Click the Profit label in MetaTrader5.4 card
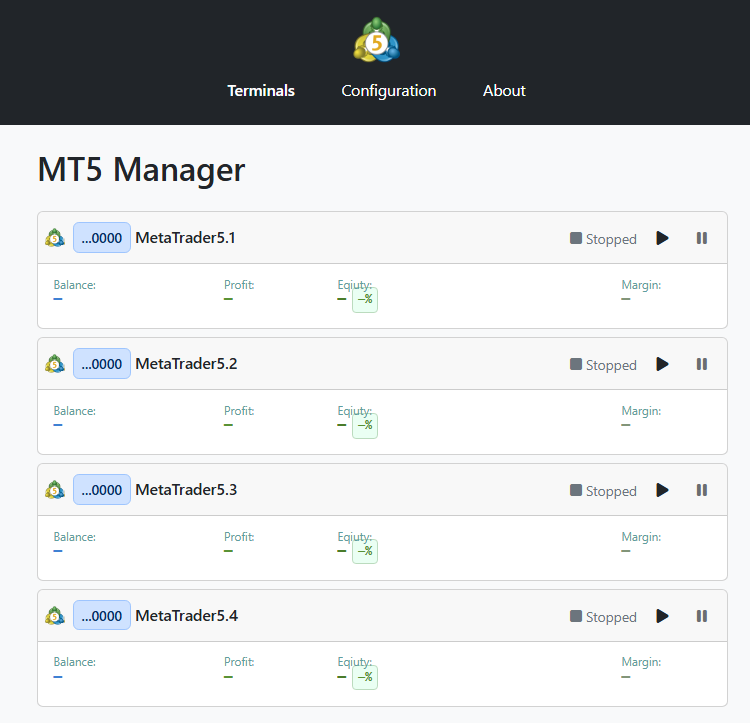This screenshot has height=723, width=750. (239, 662)
